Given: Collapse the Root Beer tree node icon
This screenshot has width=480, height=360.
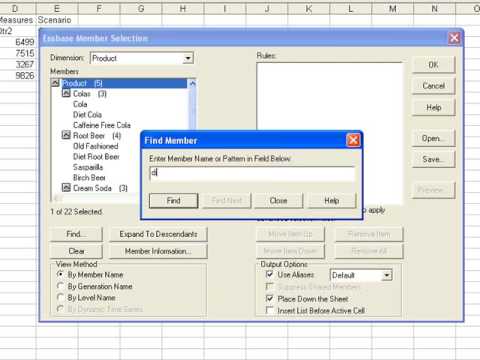Looking at the screenshot, I should (x=66, y=135).
